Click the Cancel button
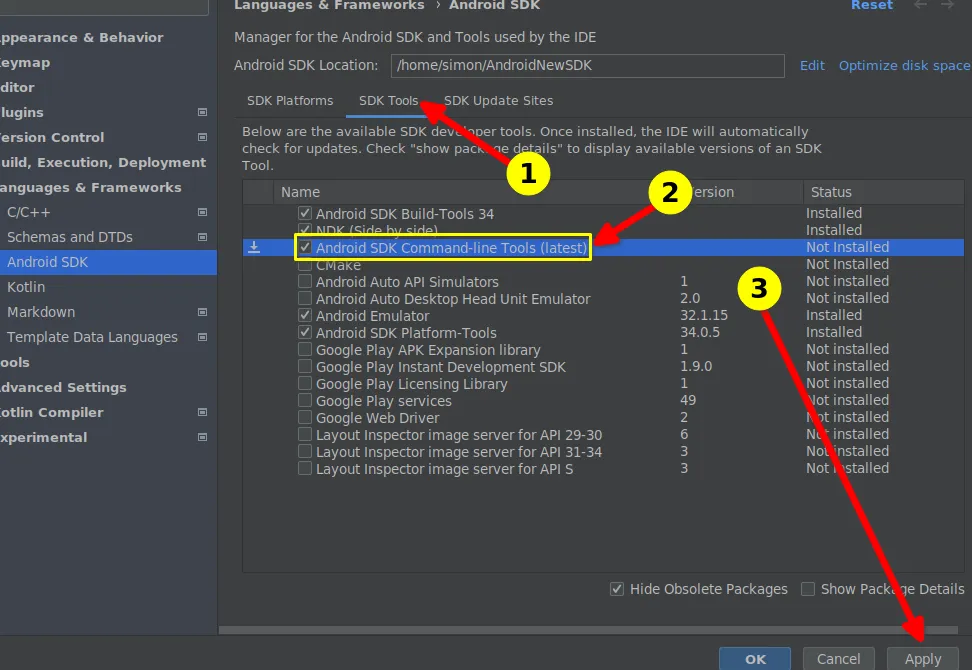This screenshot has height=670, width=972. (838, 659)
